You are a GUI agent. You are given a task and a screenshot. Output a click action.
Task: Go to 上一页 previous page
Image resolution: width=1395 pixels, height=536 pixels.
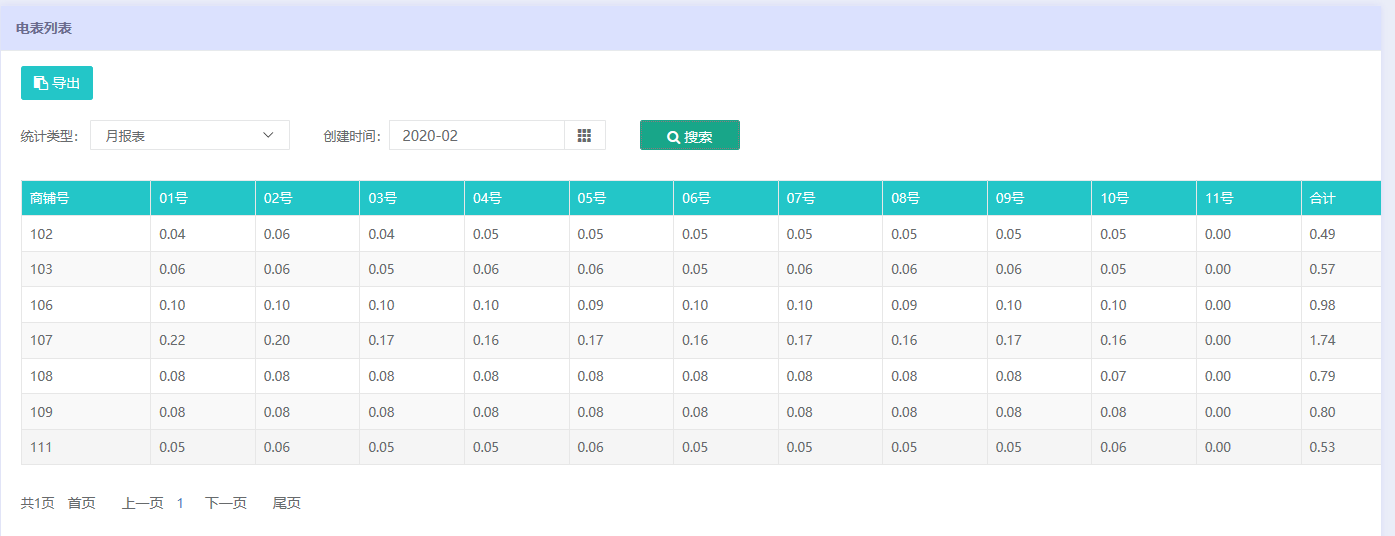[x=142, y=503]
